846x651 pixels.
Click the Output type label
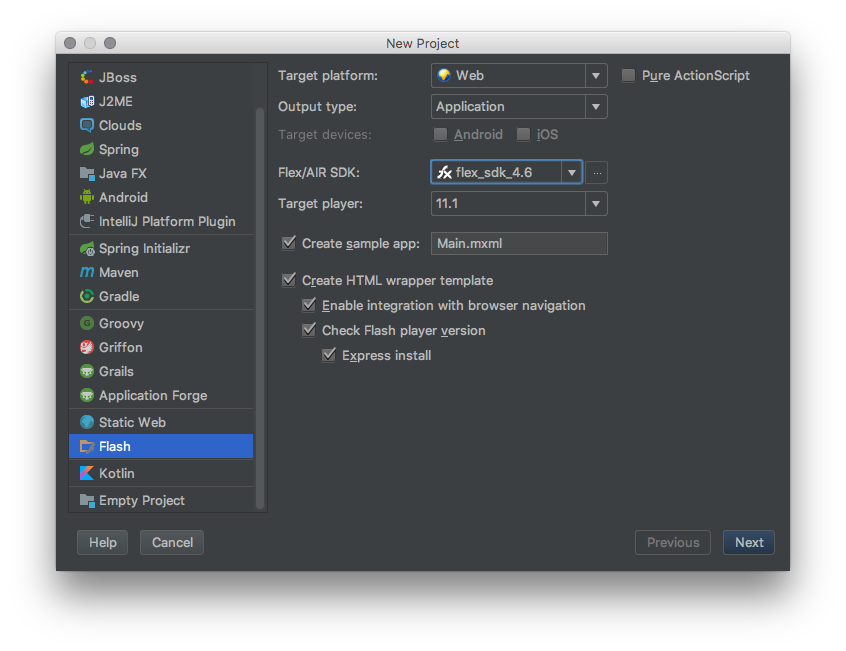coord(317,107)
